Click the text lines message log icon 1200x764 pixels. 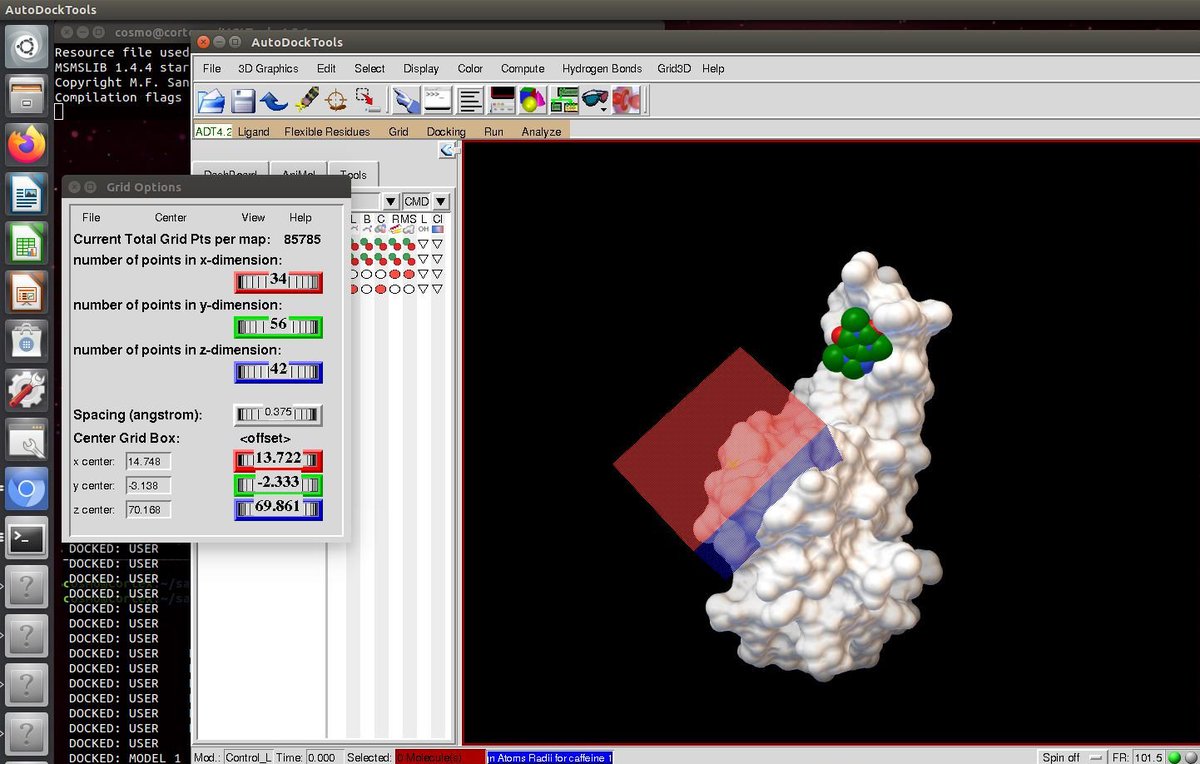pyautogui.click(x=470, y=100)
